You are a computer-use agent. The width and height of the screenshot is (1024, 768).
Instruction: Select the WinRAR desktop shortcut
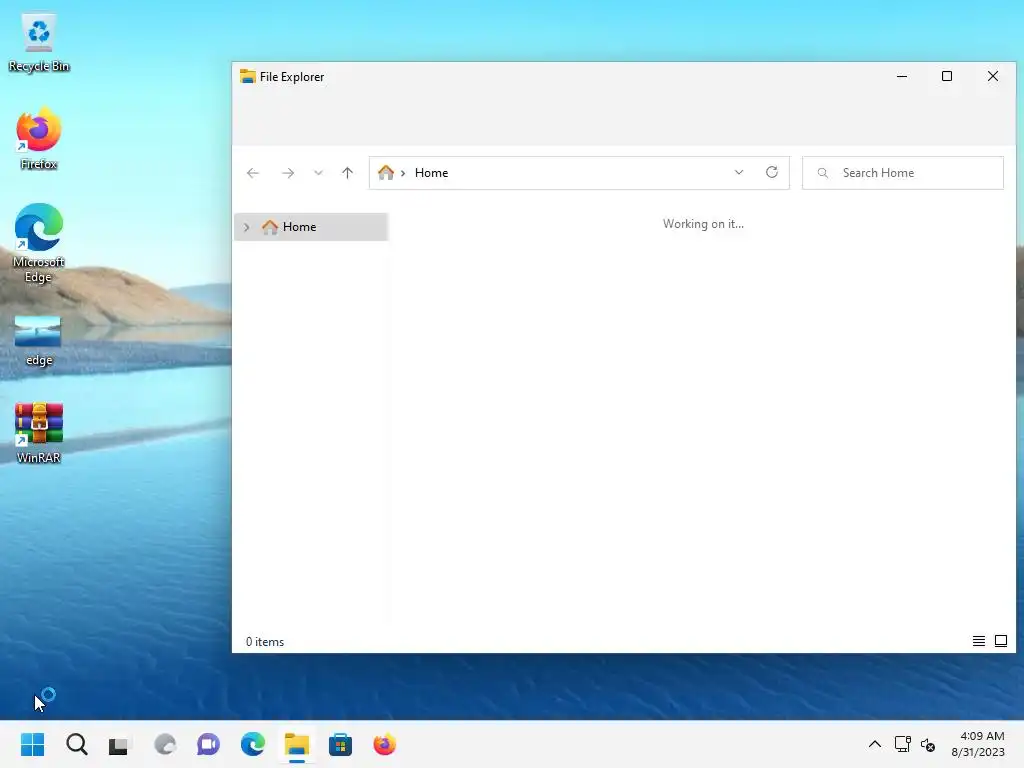coord(39,433)
